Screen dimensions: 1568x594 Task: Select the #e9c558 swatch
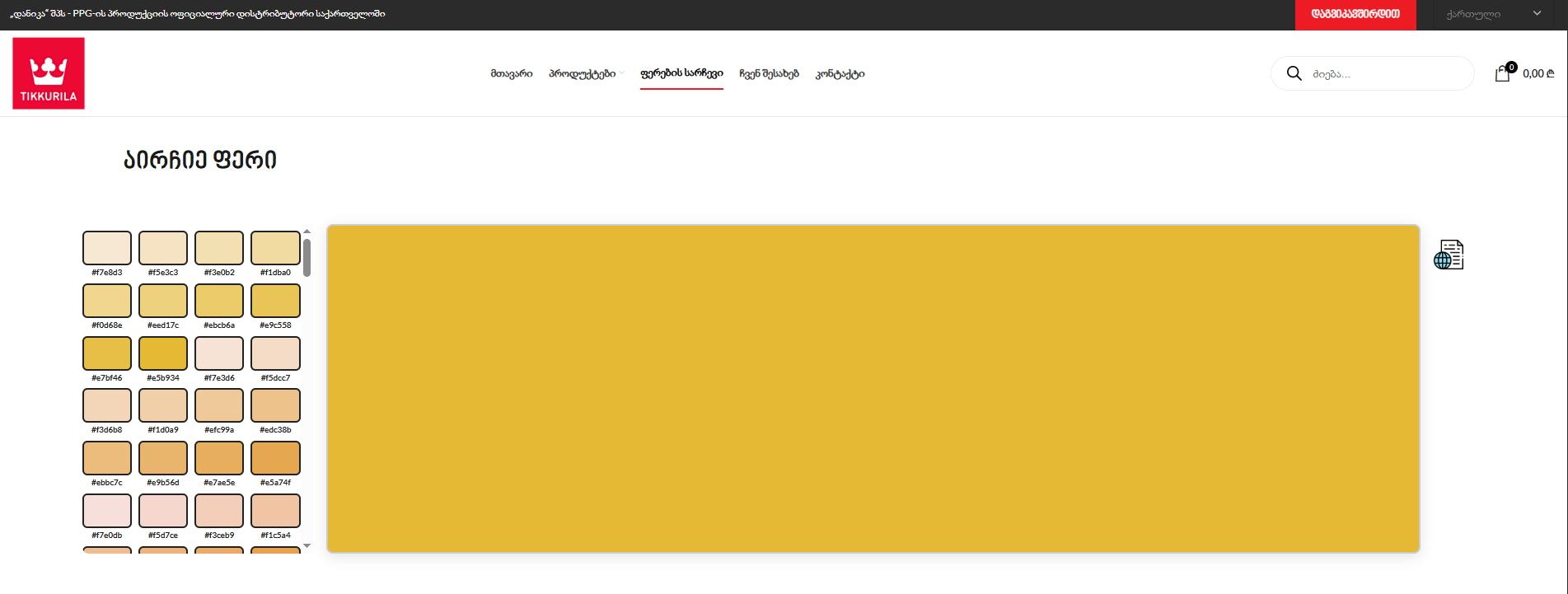pos(275,301)
